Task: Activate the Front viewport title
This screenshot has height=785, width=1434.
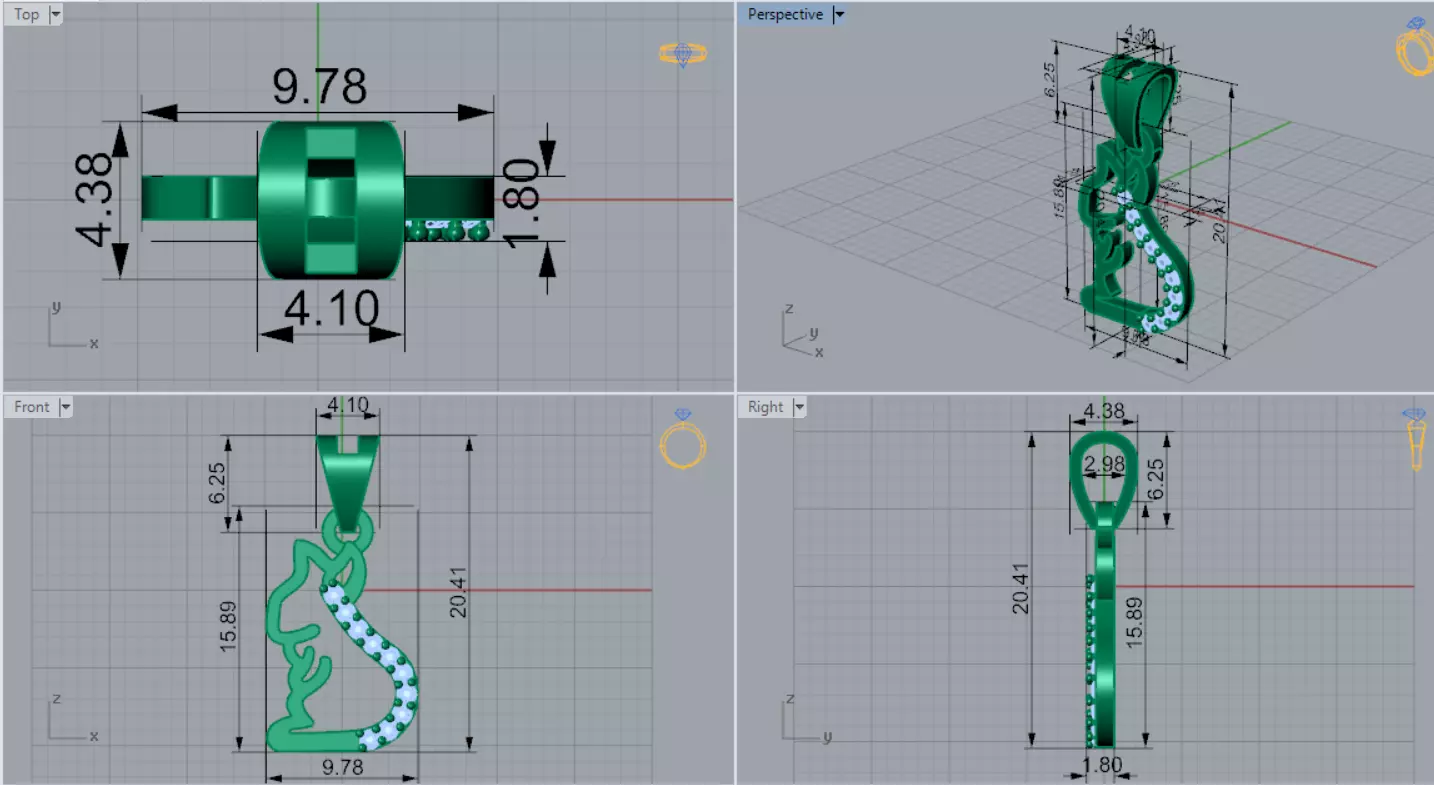Action: point(31,407)
